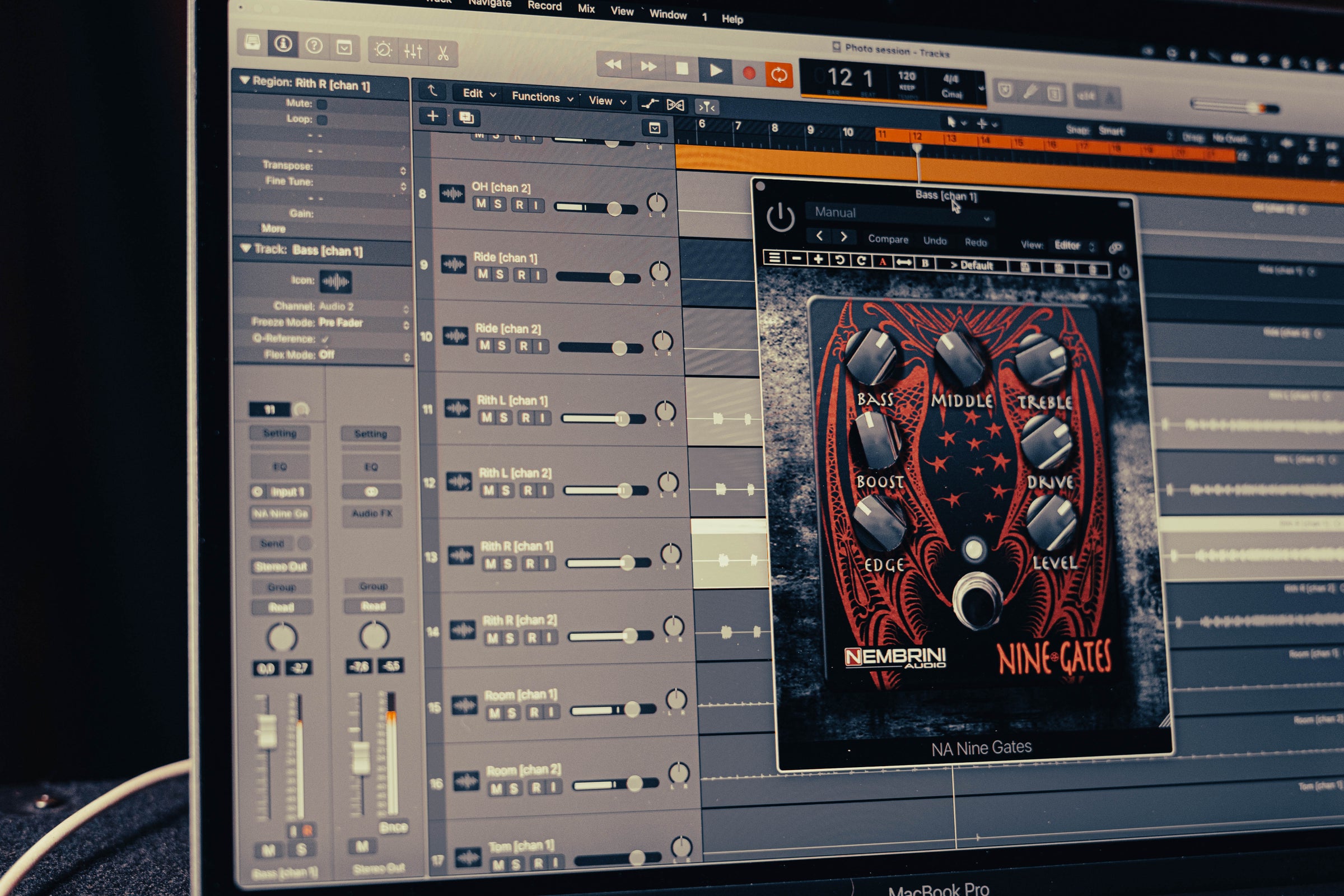Screen dimensions: 1344x896
Task: Open the Mixer faders icon in toolbar
Action: tap(414, 52)
